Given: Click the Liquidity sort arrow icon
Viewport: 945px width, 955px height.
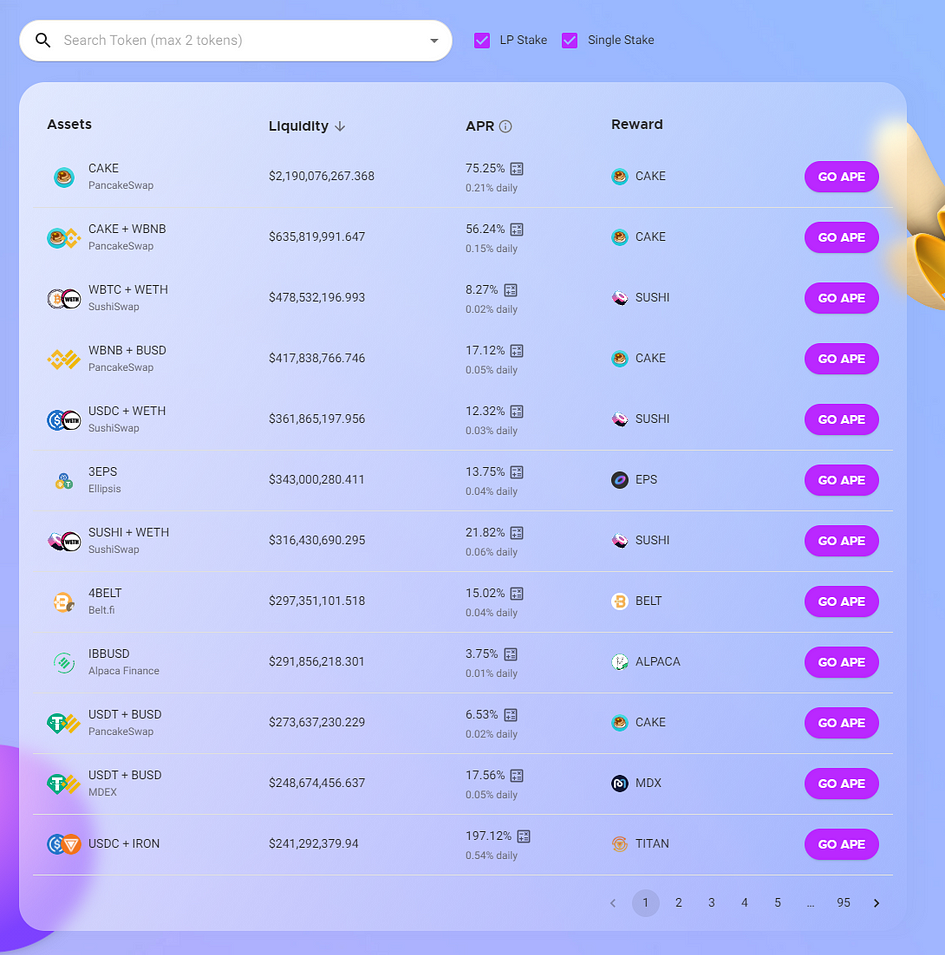Looking at the screenshot, I should [x=340, y=126].
